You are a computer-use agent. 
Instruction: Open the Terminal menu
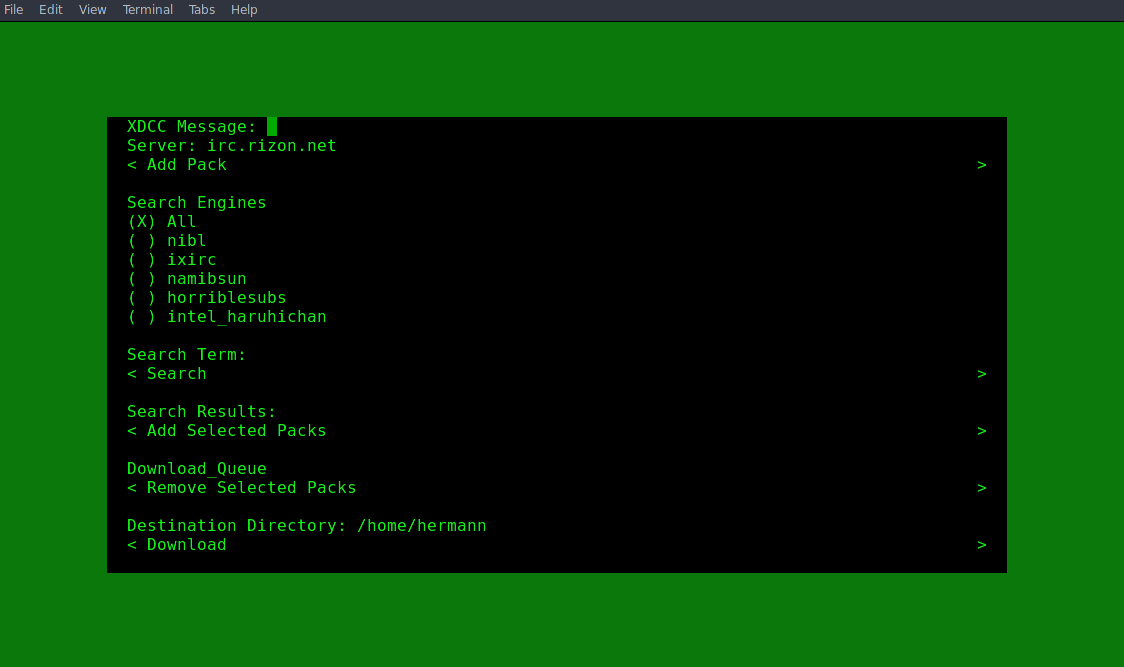pyautogui.click(x=148, y=9)
